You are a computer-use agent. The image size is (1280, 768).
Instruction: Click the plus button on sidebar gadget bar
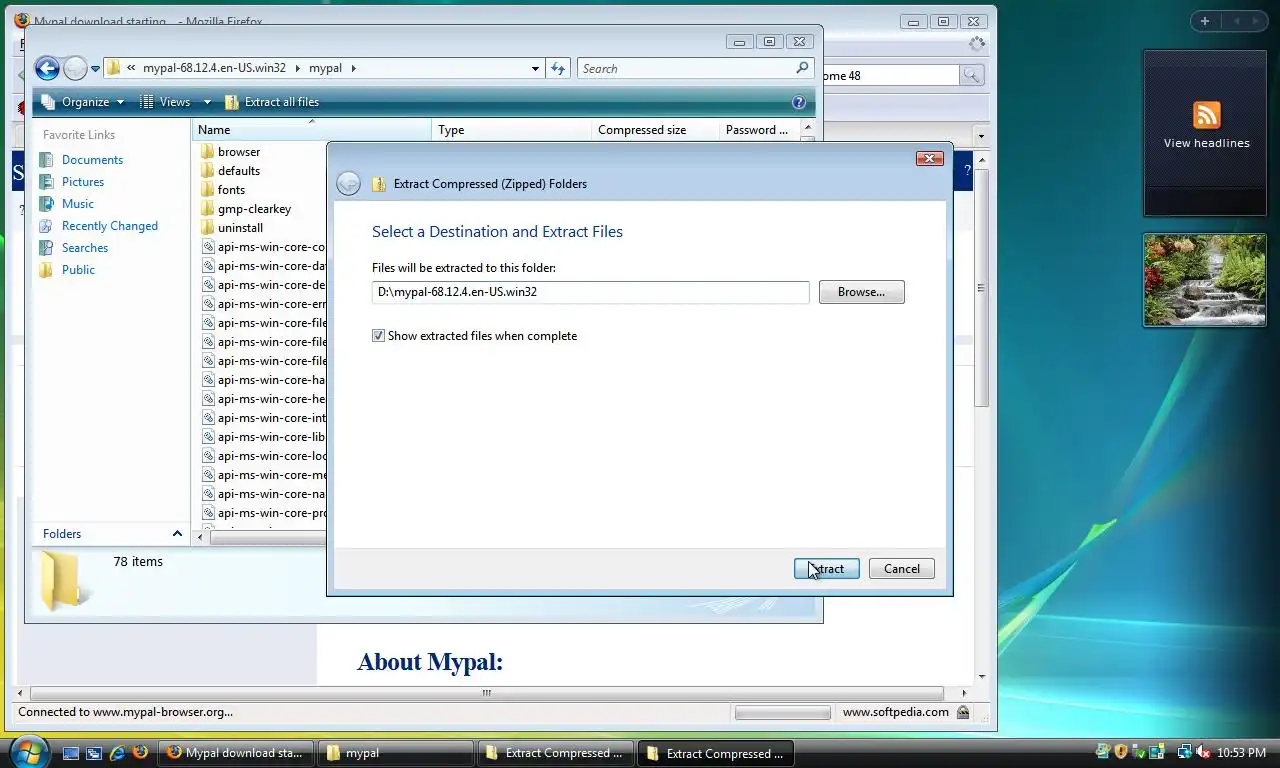(x=1205, y=21)
